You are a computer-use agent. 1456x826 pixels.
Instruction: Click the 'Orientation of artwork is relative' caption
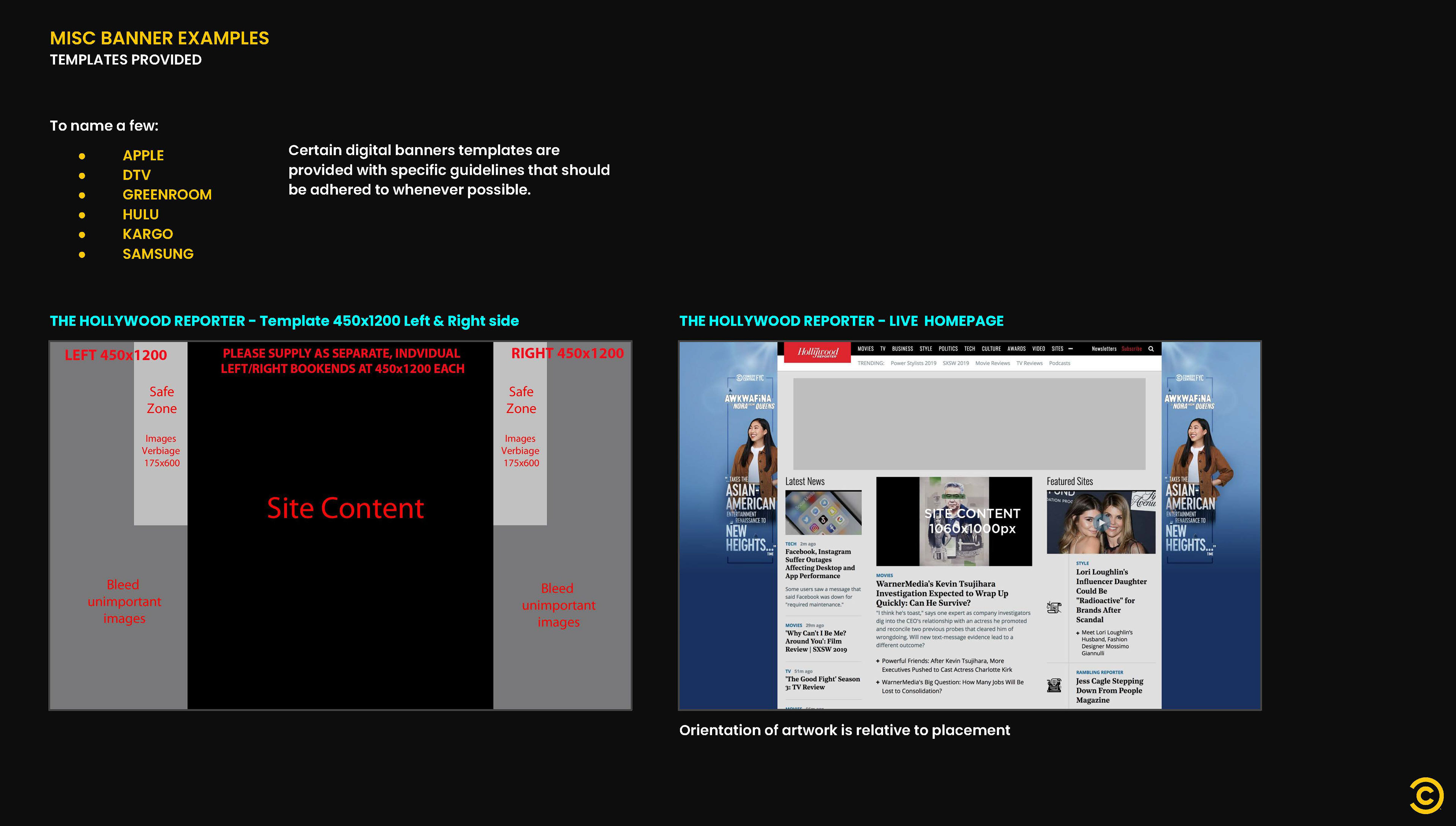coord(844,730)
